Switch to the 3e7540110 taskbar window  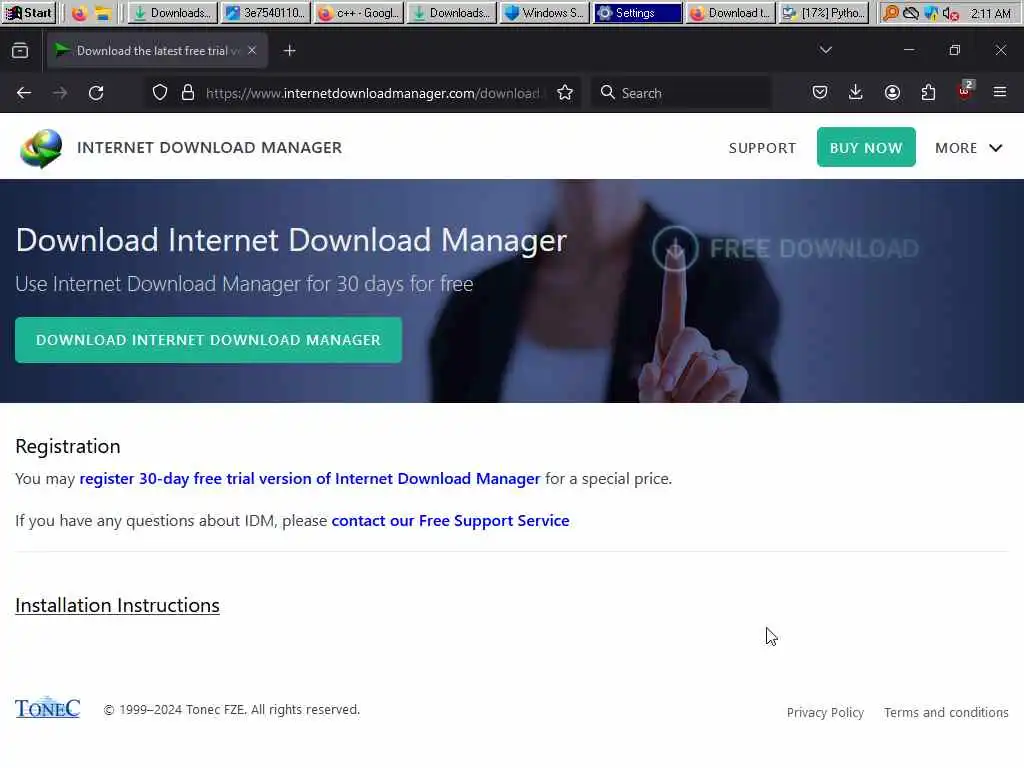click(x=264, y=12)
